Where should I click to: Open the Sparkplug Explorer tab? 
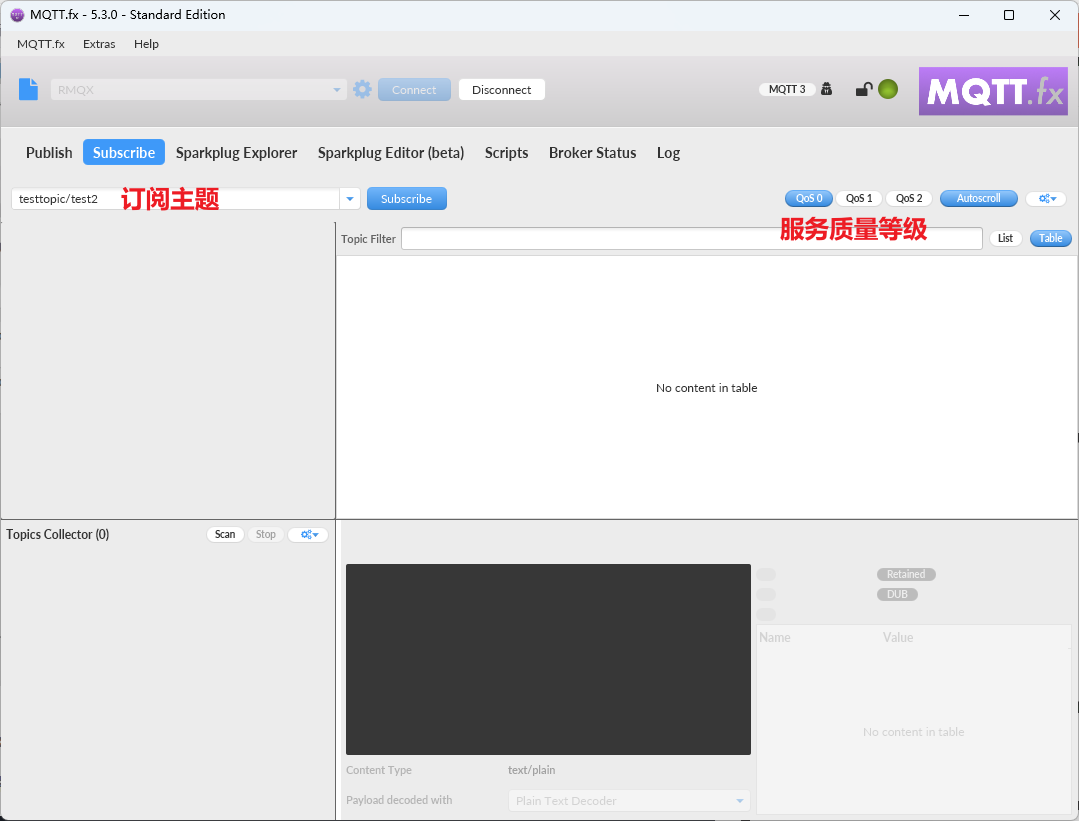pos(237,153)
